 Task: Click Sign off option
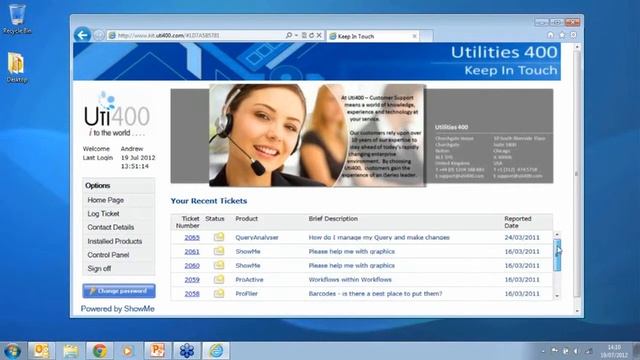click(99, 269)
